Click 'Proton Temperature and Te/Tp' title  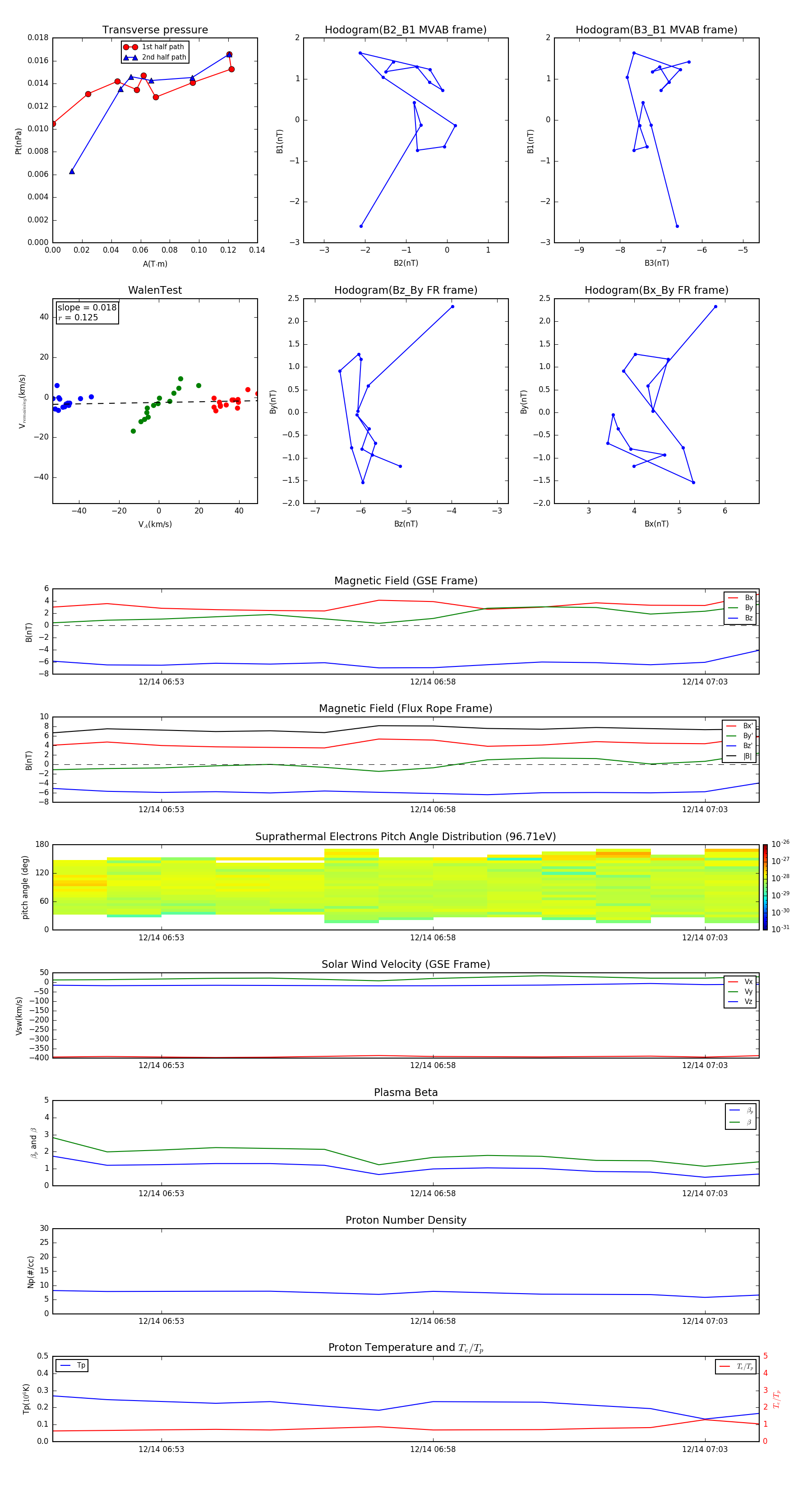pos(406,1348)
